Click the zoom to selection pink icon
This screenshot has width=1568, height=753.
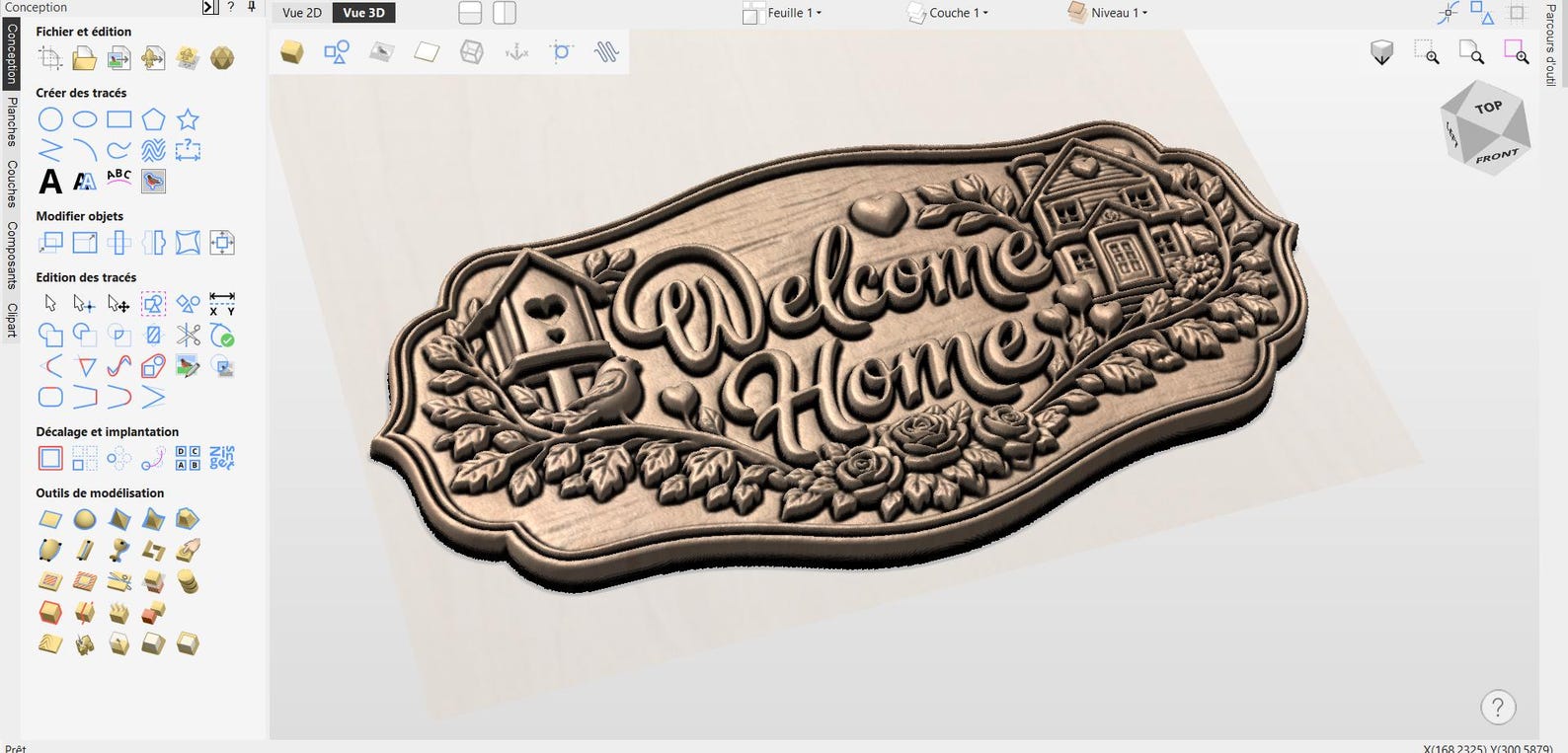pos(1517,52)
